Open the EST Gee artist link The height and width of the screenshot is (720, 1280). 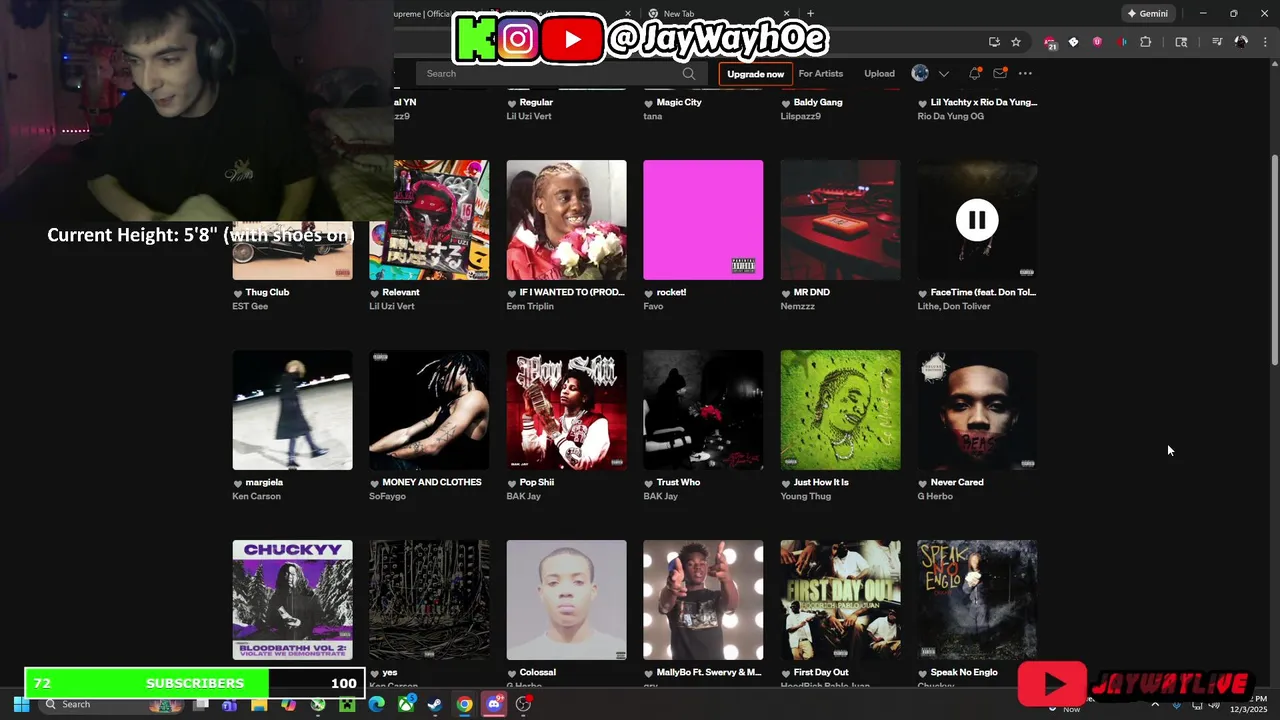pos(250,307)
